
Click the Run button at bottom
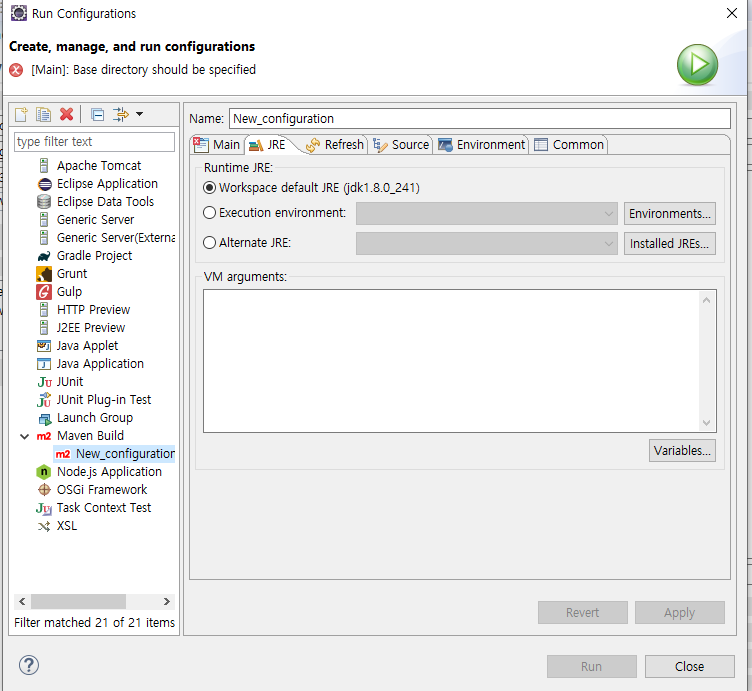coord(592,667)
